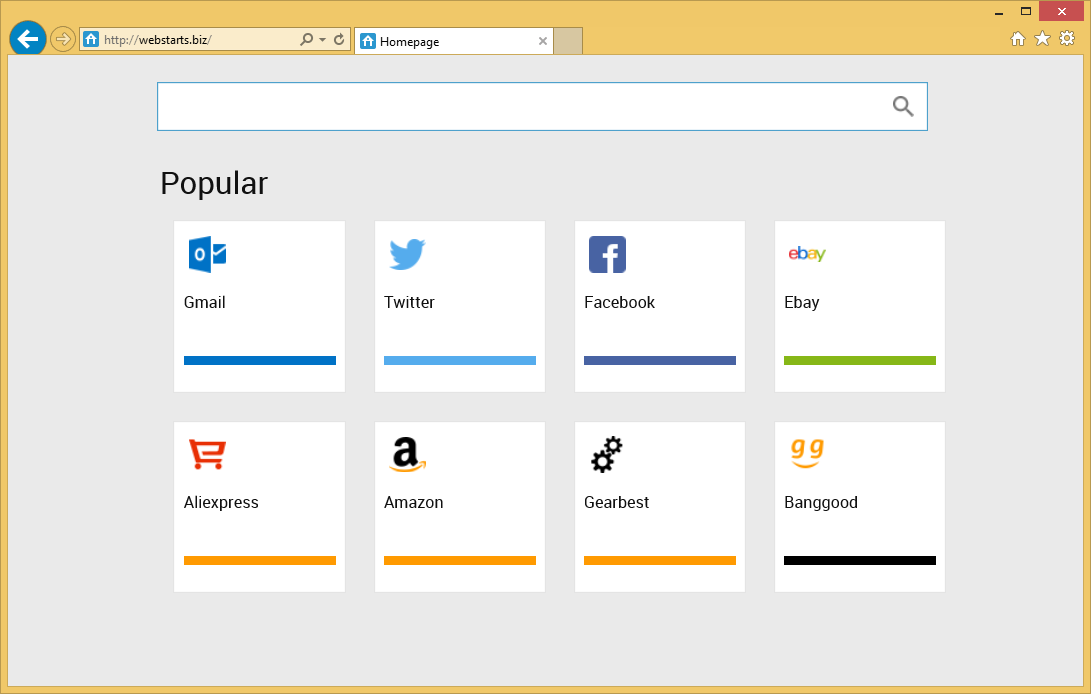The image size is (1091, 694).
Task: Click the browser Home icon
Action: tap(1018, 39)
